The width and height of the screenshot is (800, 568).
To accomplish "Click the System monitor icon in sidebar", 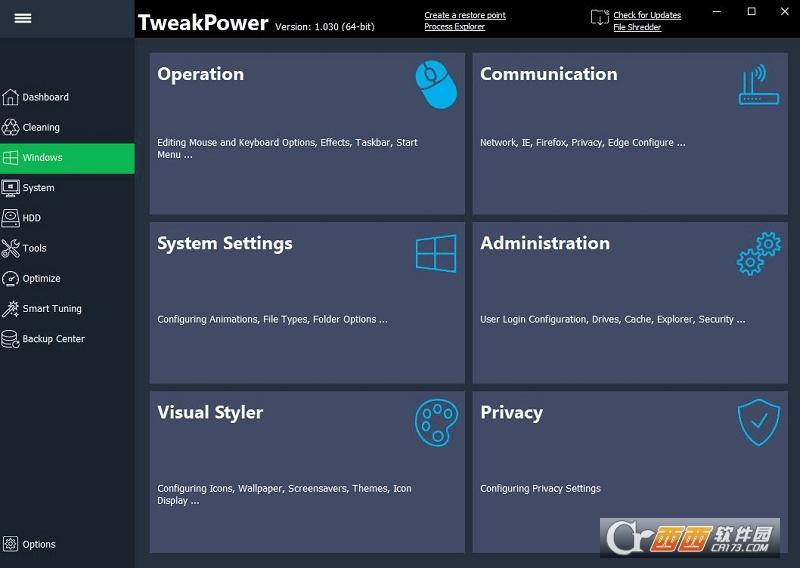I will click(11, 188).
